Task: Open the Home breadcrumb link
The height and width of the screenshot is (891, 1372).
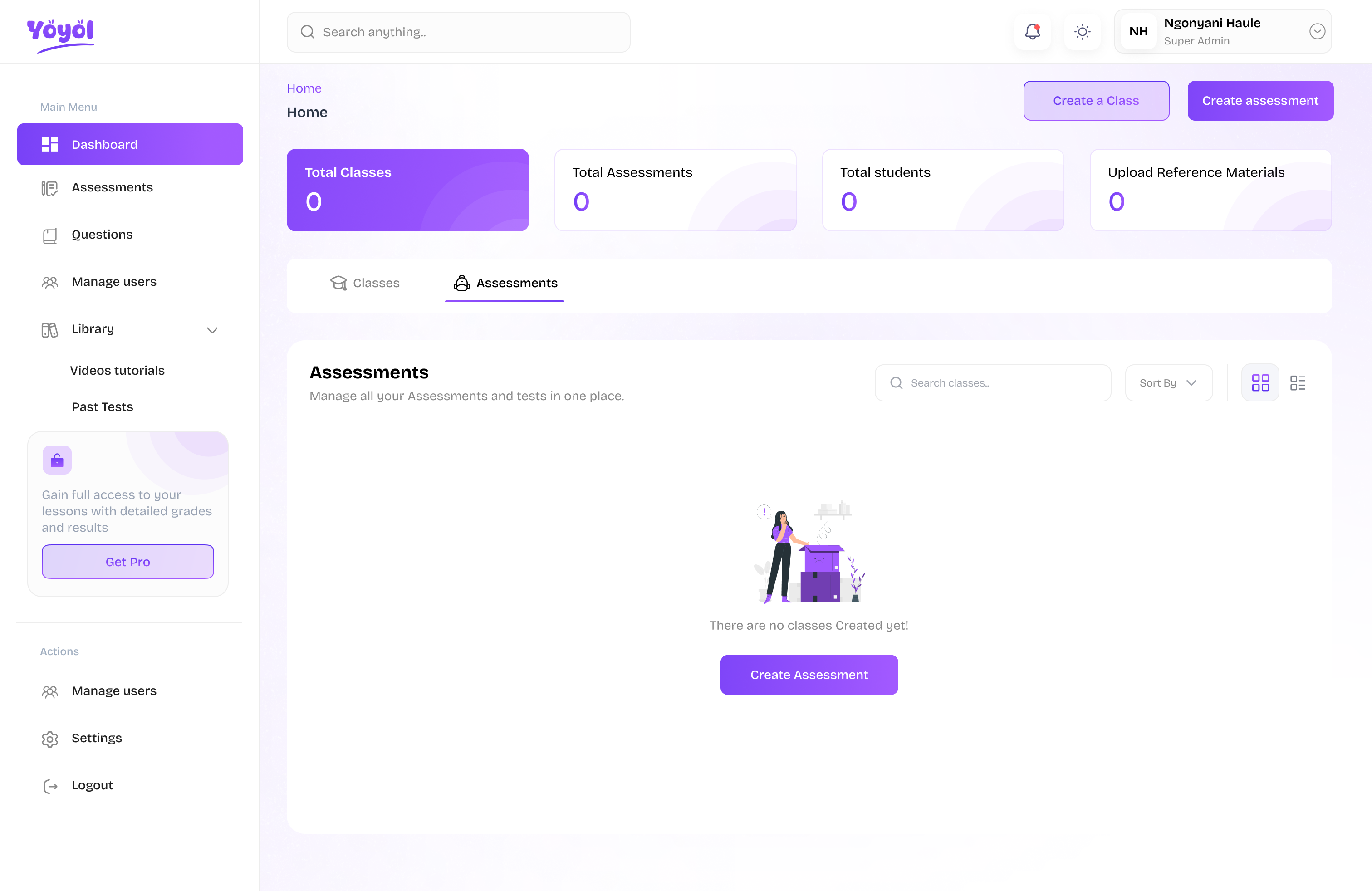Action: click(x=304, y=88)
